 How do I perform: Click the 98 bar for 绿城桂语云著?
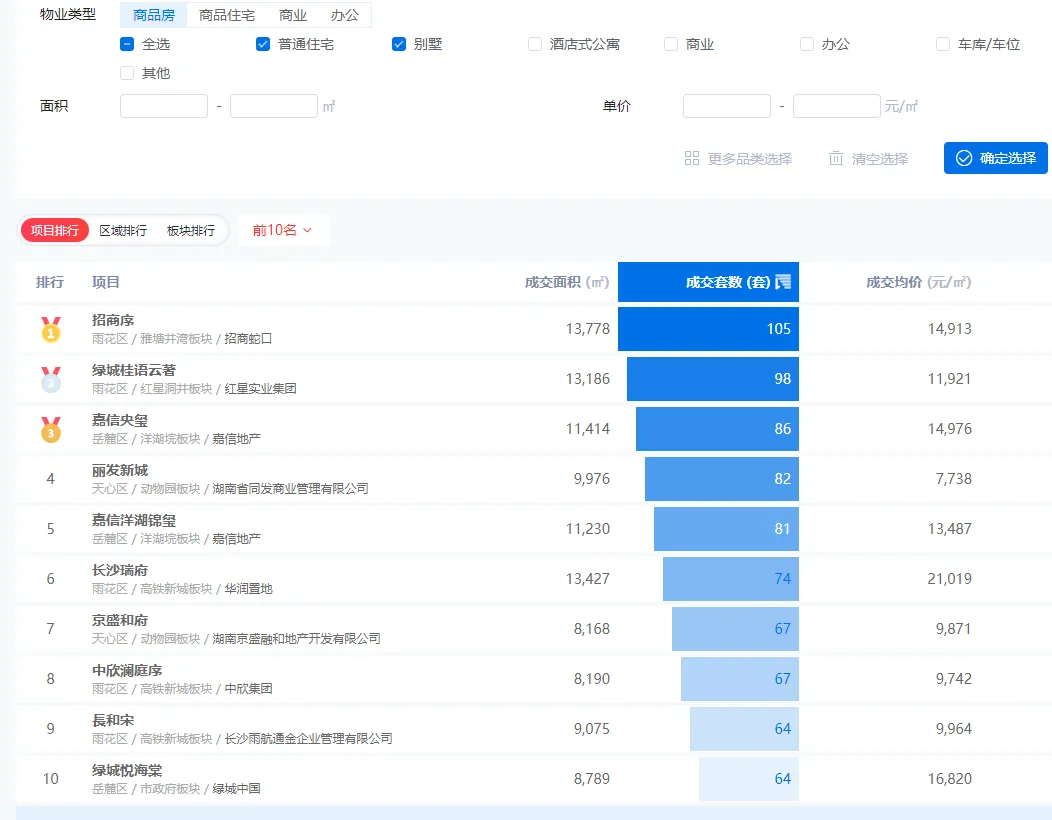point(713,379)
